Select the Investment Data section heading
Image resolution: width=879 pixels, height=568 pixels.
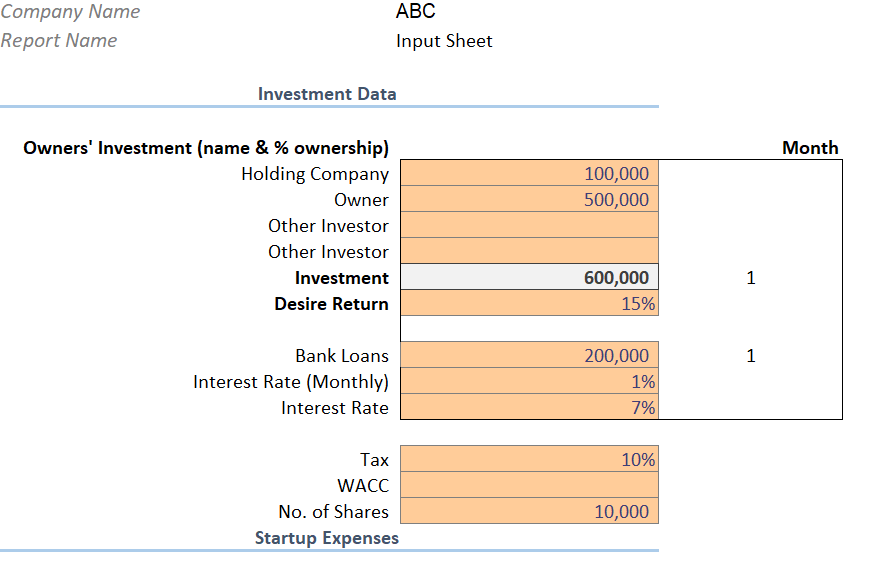click(327, 94)
